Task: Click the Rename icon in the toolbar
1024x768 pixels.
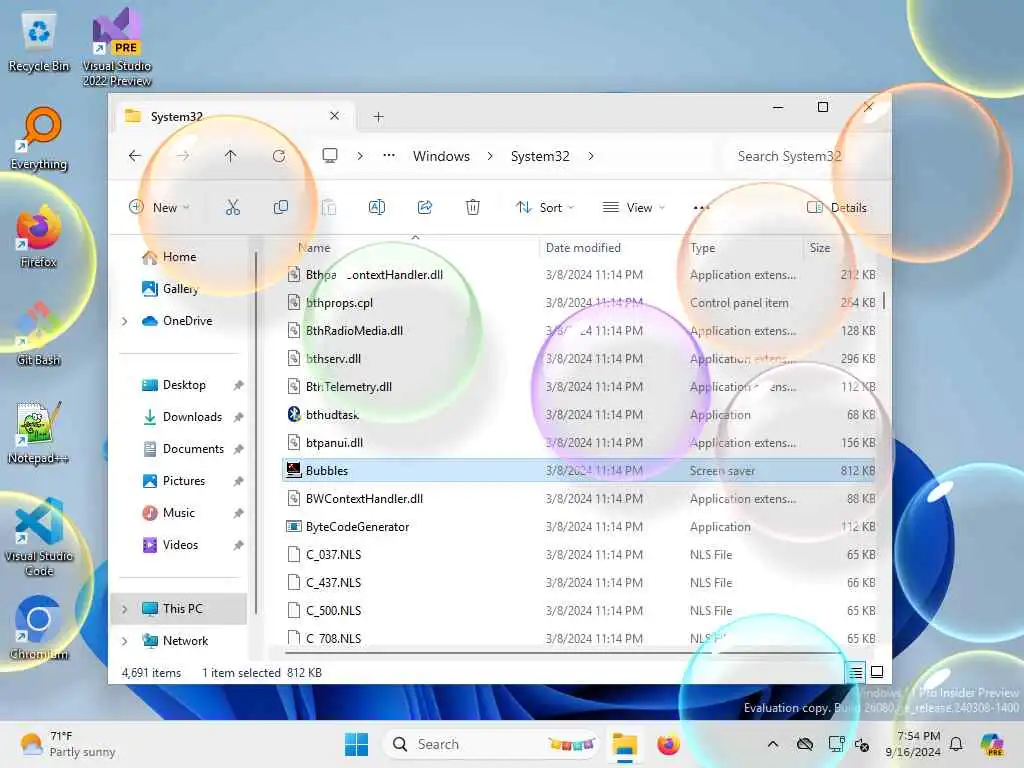Action: click(377, 208)
